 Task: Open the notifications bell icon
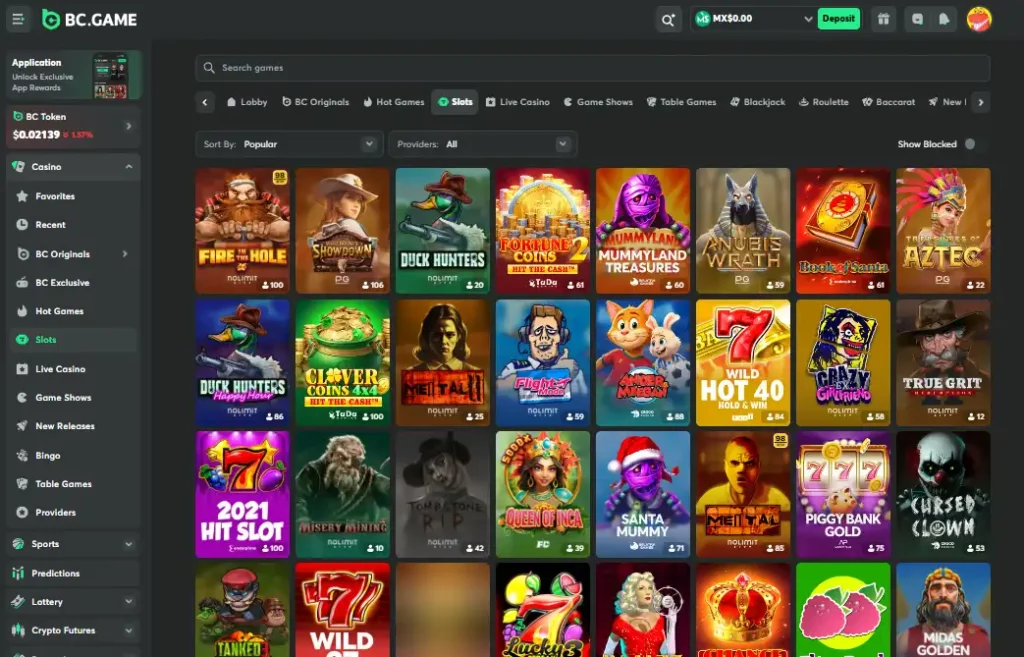coord(944,19)
